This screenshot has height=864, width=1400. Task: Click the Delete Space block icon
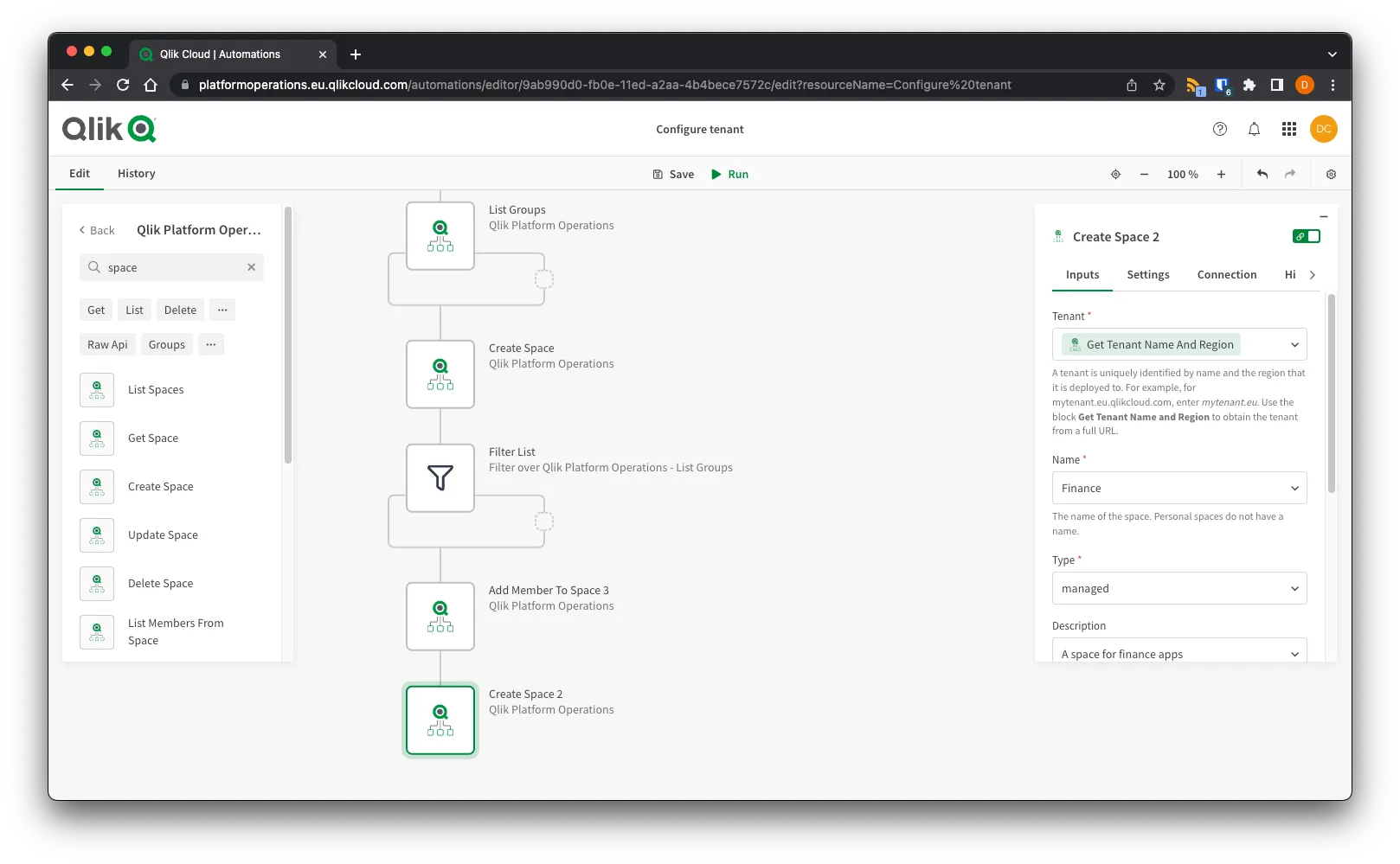96,583
